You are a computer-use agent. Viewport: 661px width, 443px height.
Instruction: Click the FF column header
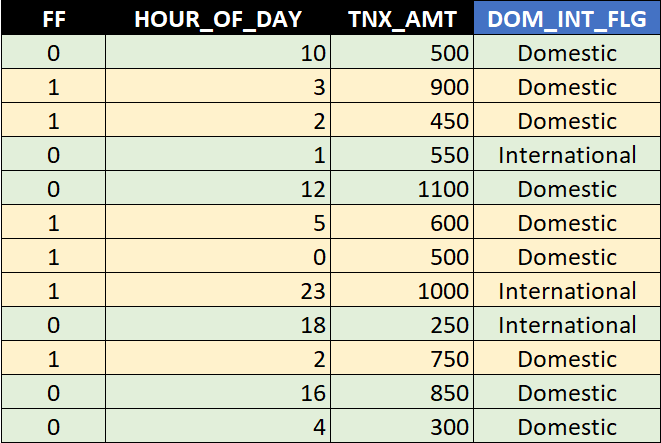[54, 18]
